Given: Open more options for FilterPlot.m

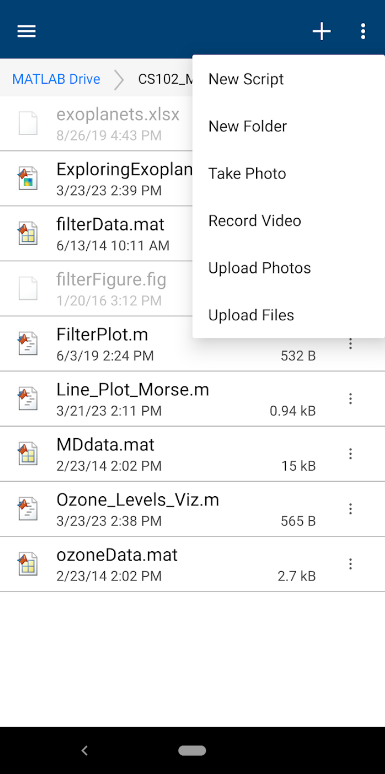Looking at the screenshot, I should click(x=350, y=344).
